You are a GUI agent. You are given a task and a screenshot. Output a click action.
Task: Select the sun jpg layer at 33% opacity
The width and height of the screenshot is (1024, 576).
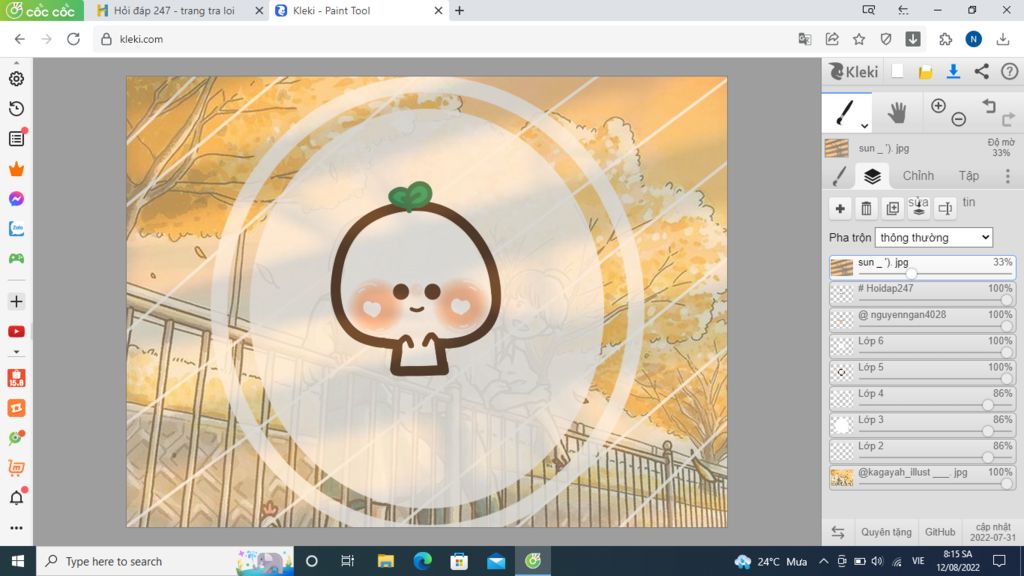tap(922, 268)
